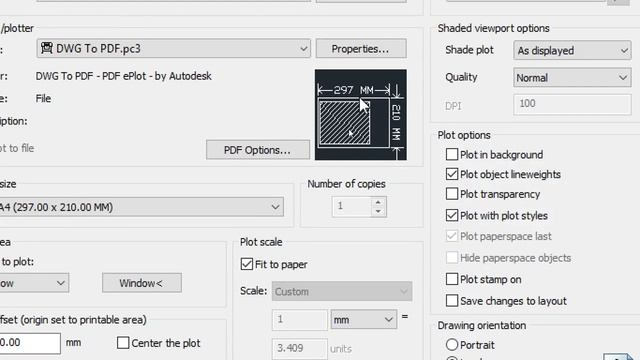640x360 pixels.
Task: Open the what to plot dropdown
Action: coord(34,283)
